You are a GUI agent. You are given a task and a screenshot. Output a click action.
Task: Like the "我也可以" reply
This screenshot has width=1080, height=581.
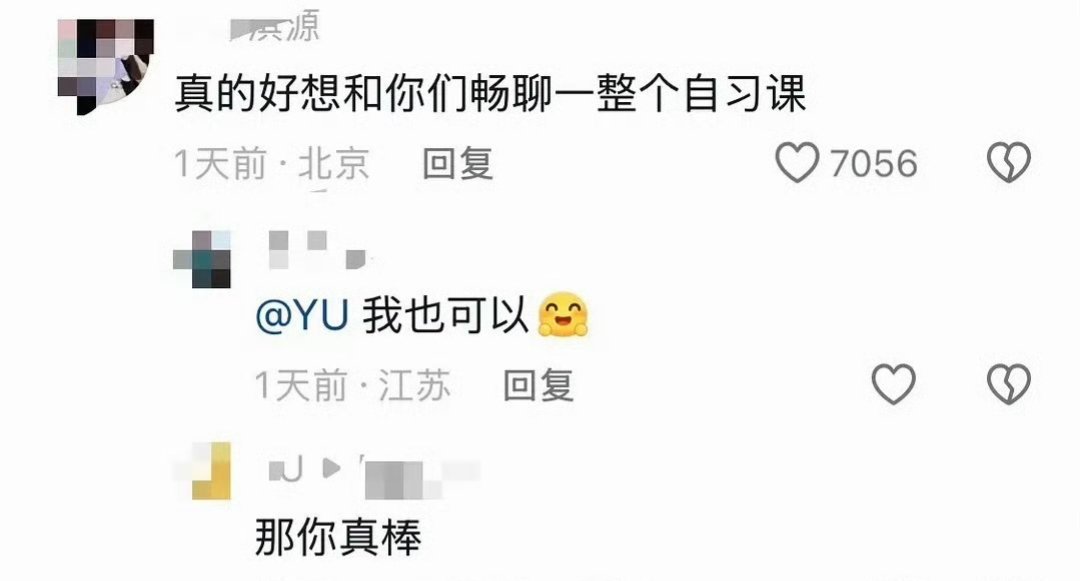[x=893, y=383]
